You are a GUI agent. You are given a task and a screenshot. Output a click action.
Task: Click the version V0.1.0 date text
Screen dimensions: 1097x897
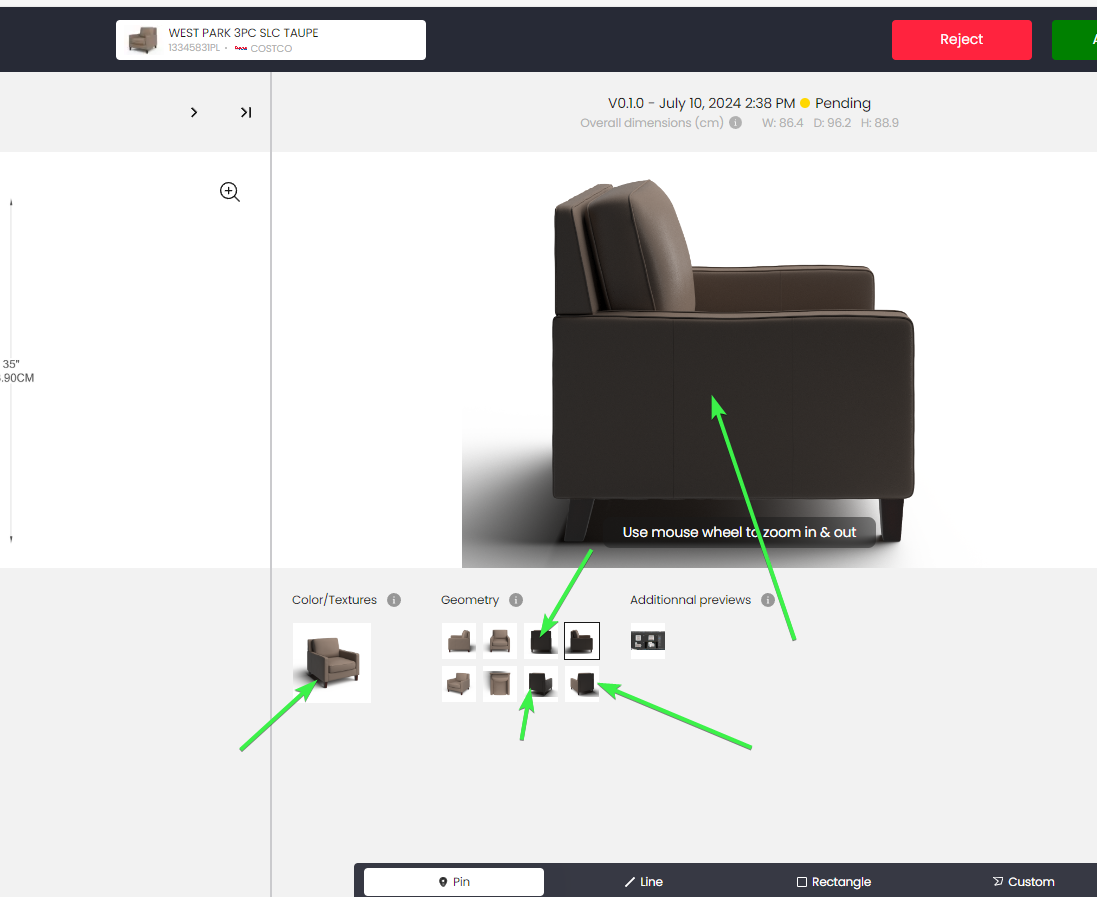pos(701,103)
